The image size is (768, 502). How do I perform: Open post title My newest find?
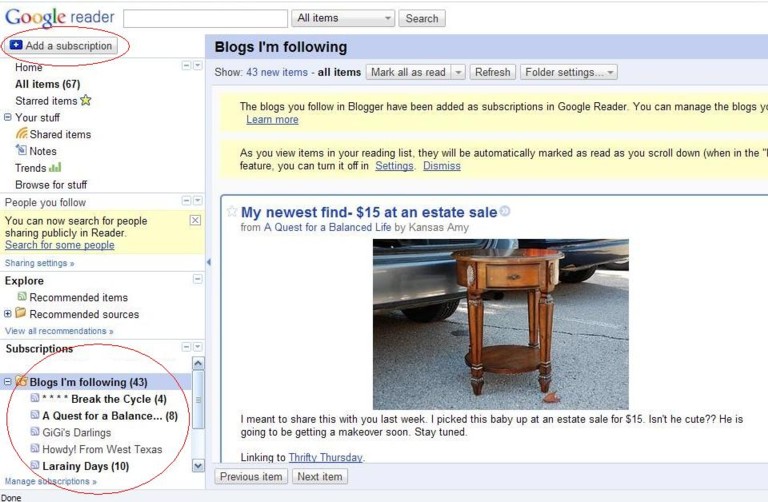369,212
